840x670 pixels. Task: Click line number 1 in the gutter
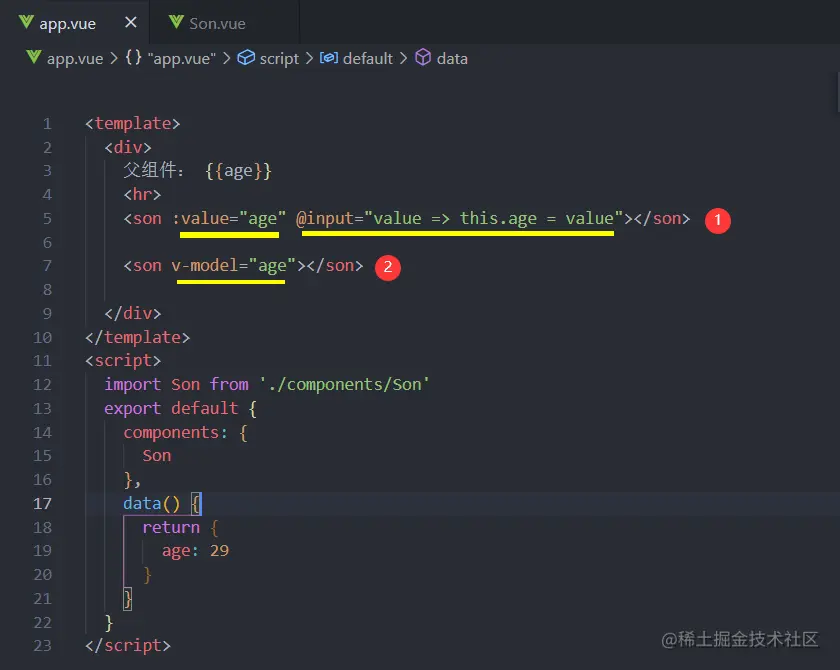[x=47, y=124]
